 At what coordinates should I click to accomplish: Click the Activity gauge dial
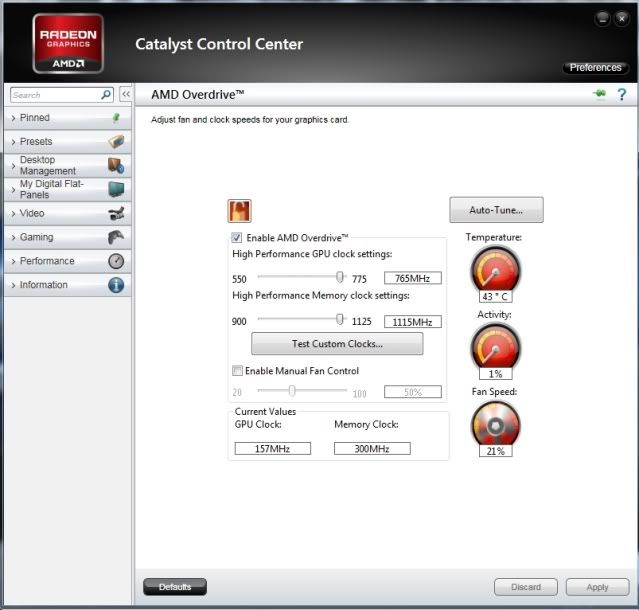click(x=496, y=347)
